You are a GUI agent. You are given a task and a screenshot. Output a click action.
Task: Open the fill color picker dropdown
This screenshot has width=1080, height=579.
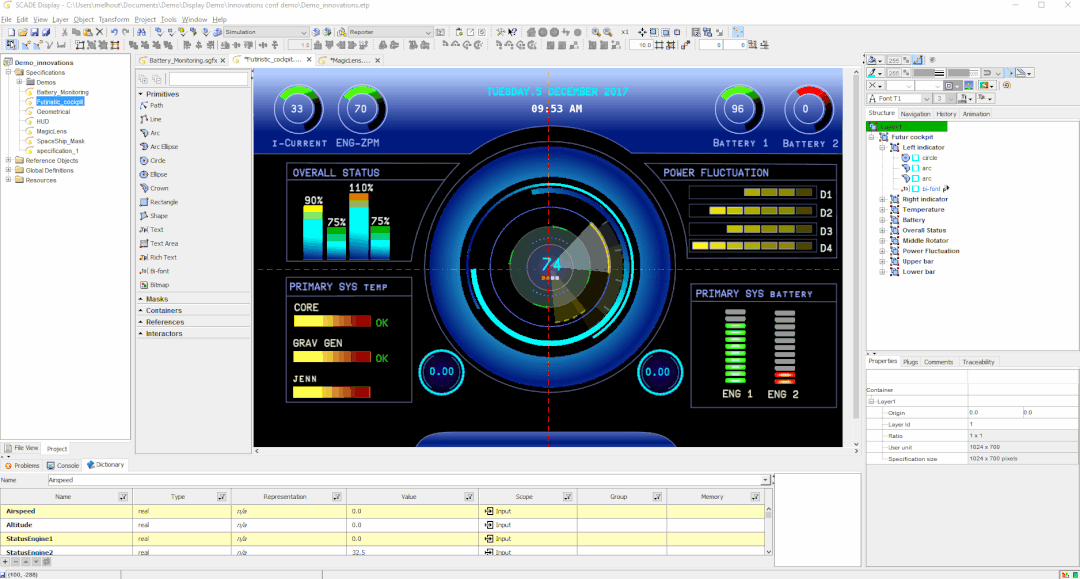879,61
